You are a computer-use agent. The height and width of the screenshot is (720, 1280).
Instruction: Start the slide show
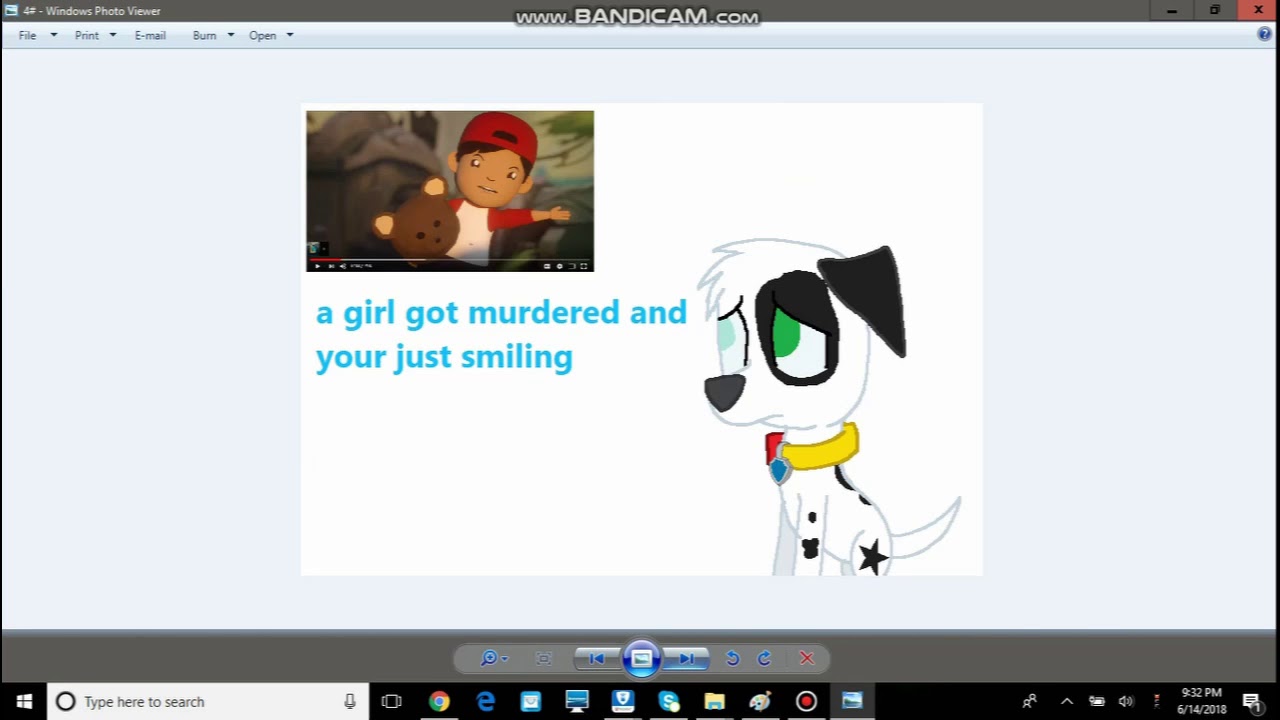click(x=641, y=658)
